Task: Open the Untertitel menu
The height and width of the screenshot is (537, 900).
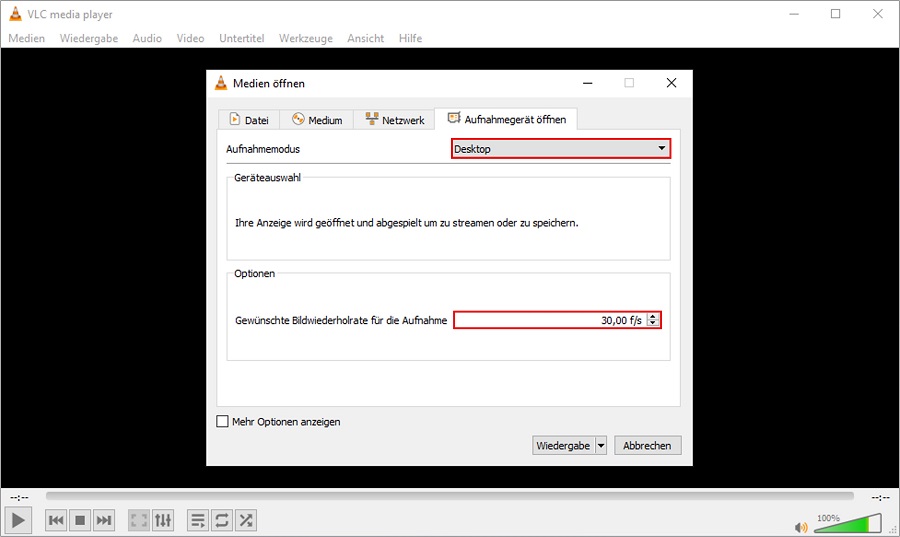Action: pyautogui.click(x=242, y=38)
